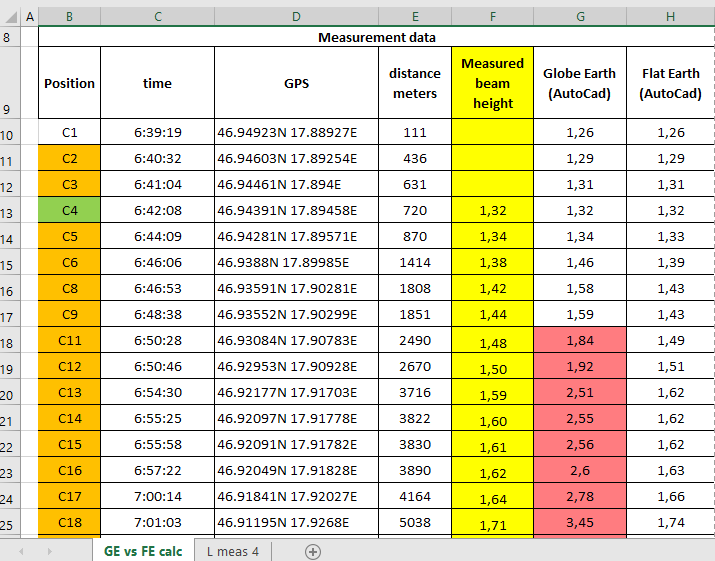The height and width of the screenshot is (561, 715).
Task: Click the time cell 6:42:08
Action: click(x=157, y=210)
